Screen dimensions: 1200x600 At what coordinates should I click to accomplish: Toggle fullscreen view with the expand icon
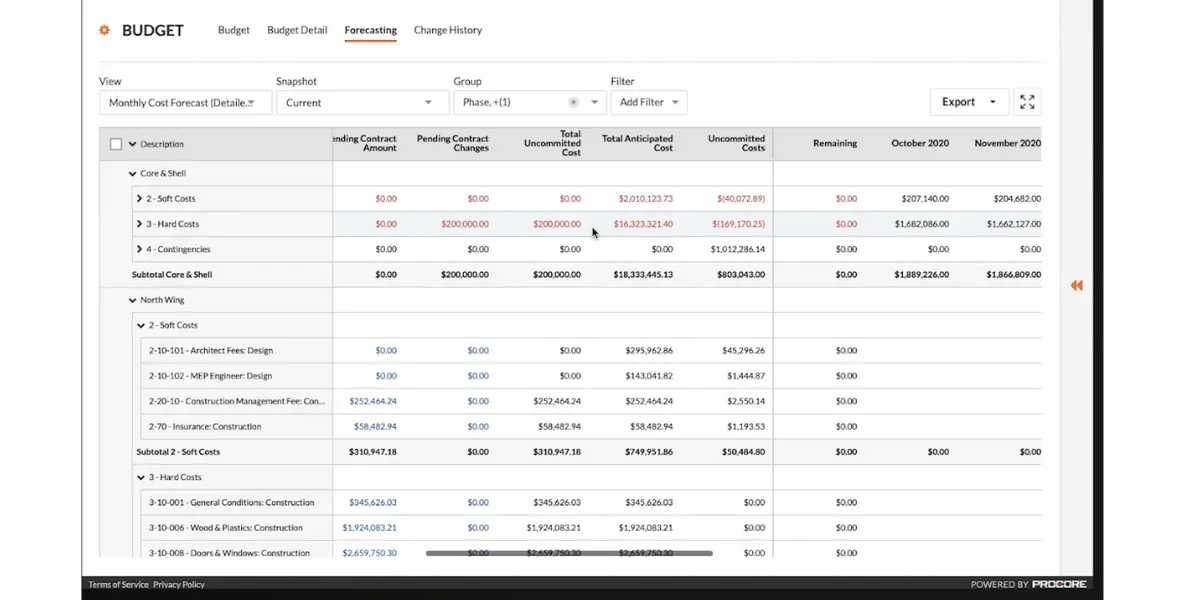click(x=1027, y=102)
